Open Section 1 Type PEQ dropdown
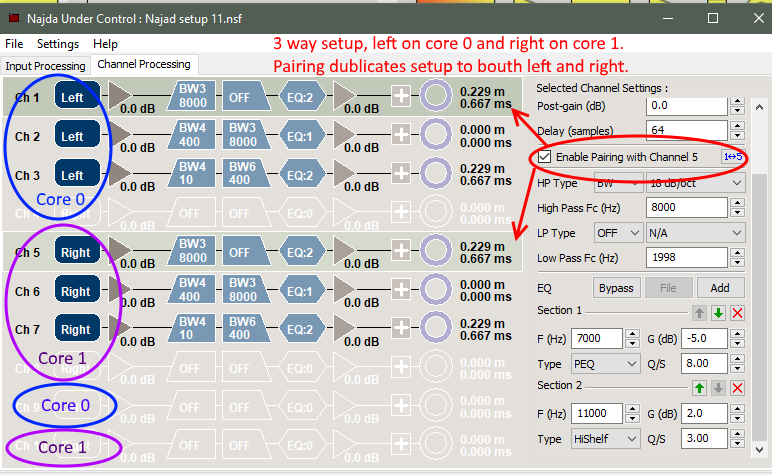Viewport: 772px width, 475px height. [606, 364]
